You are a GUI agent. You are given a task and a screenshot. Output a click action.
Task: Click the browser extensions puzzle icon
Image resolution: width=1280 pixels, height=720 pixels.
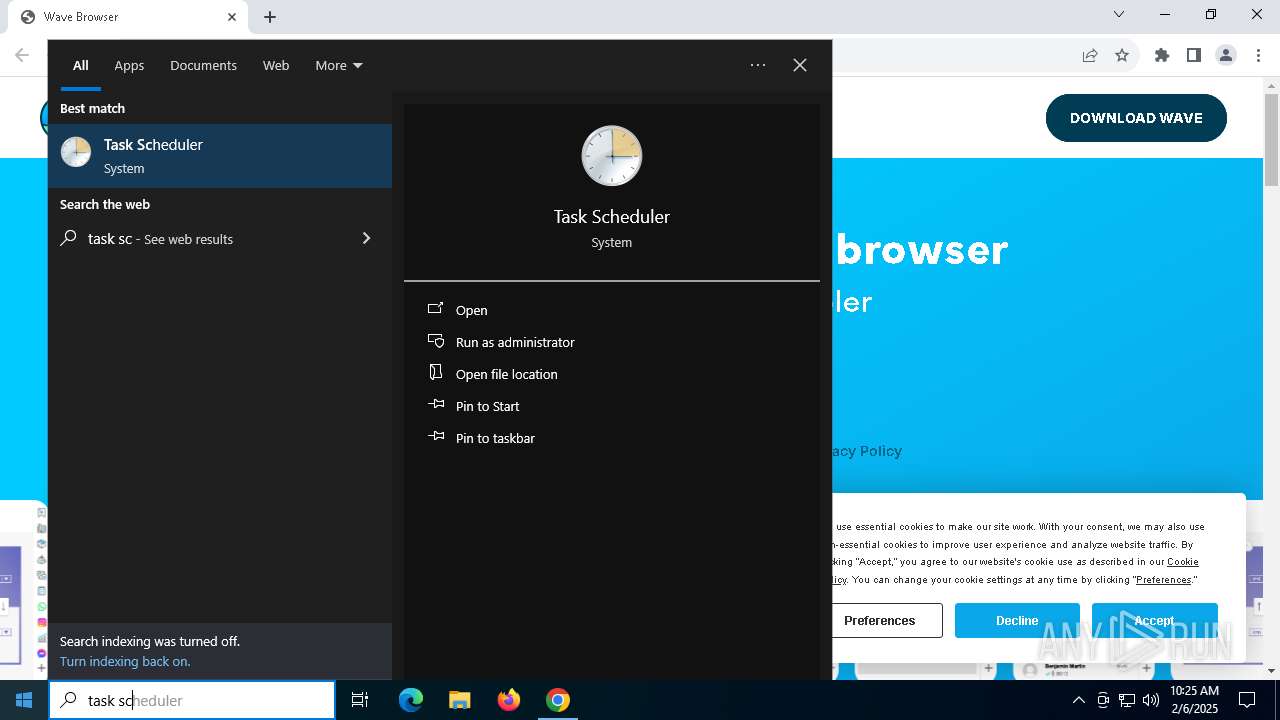(1162, 55)
